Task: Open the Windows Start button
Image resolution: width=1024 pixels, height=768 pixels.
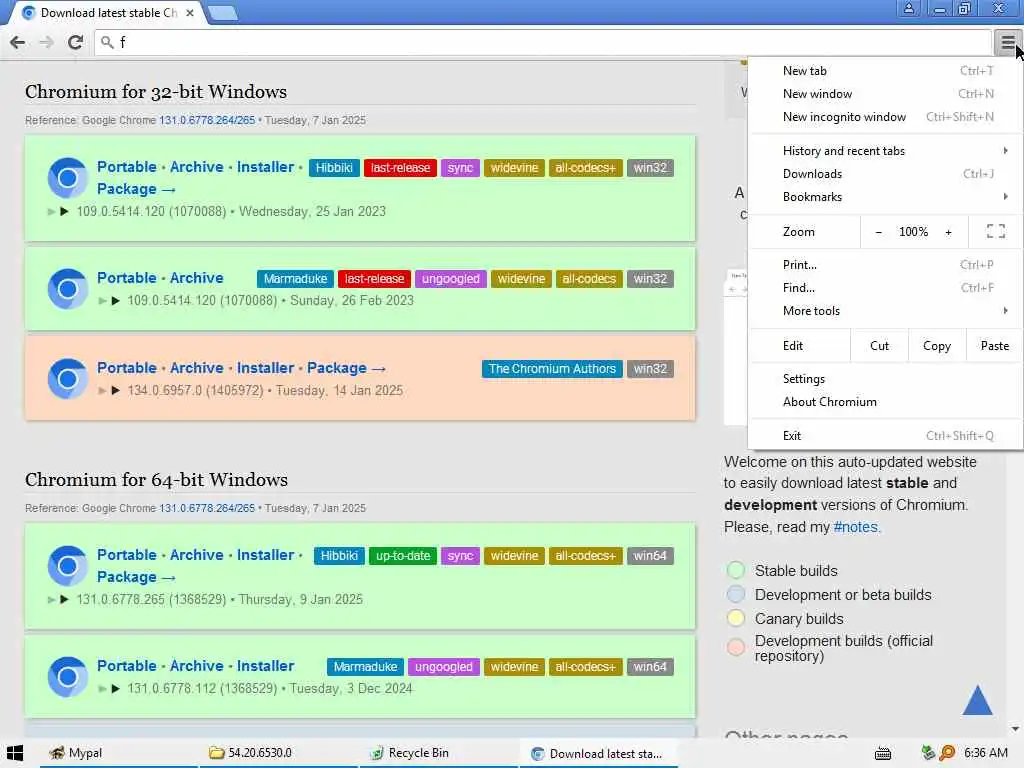Action: 14,753
